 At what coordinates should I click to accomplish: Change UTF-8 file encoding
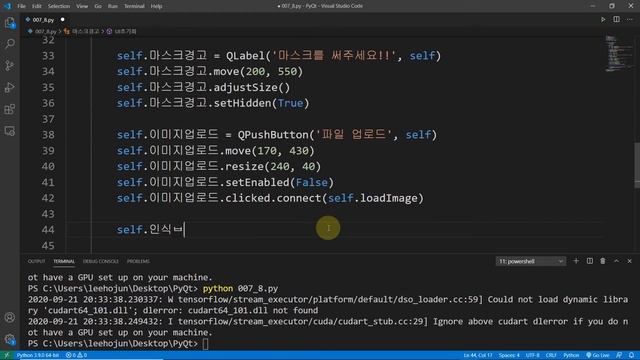[x=533, y=355]
